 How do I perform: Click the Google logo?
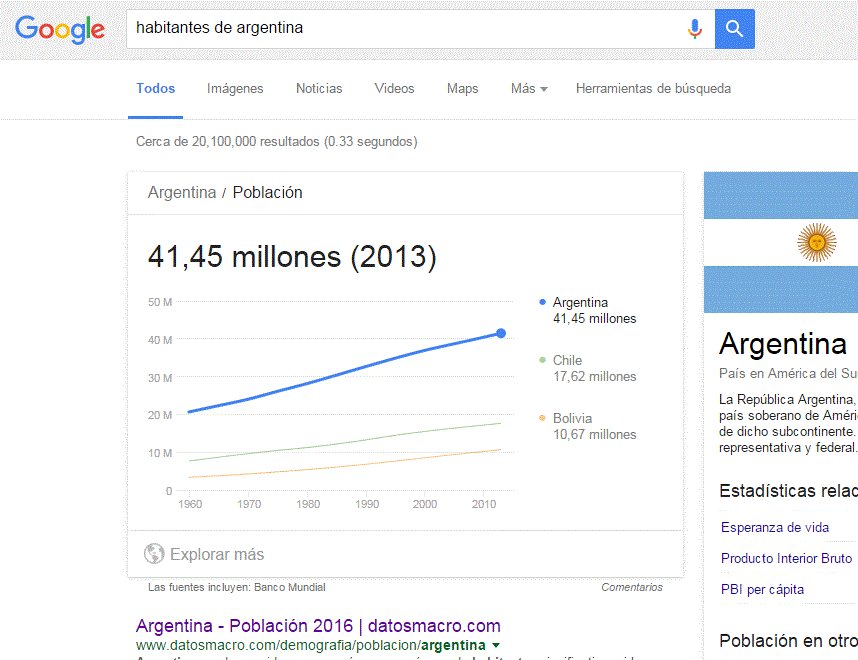click(x=60, y=29)
